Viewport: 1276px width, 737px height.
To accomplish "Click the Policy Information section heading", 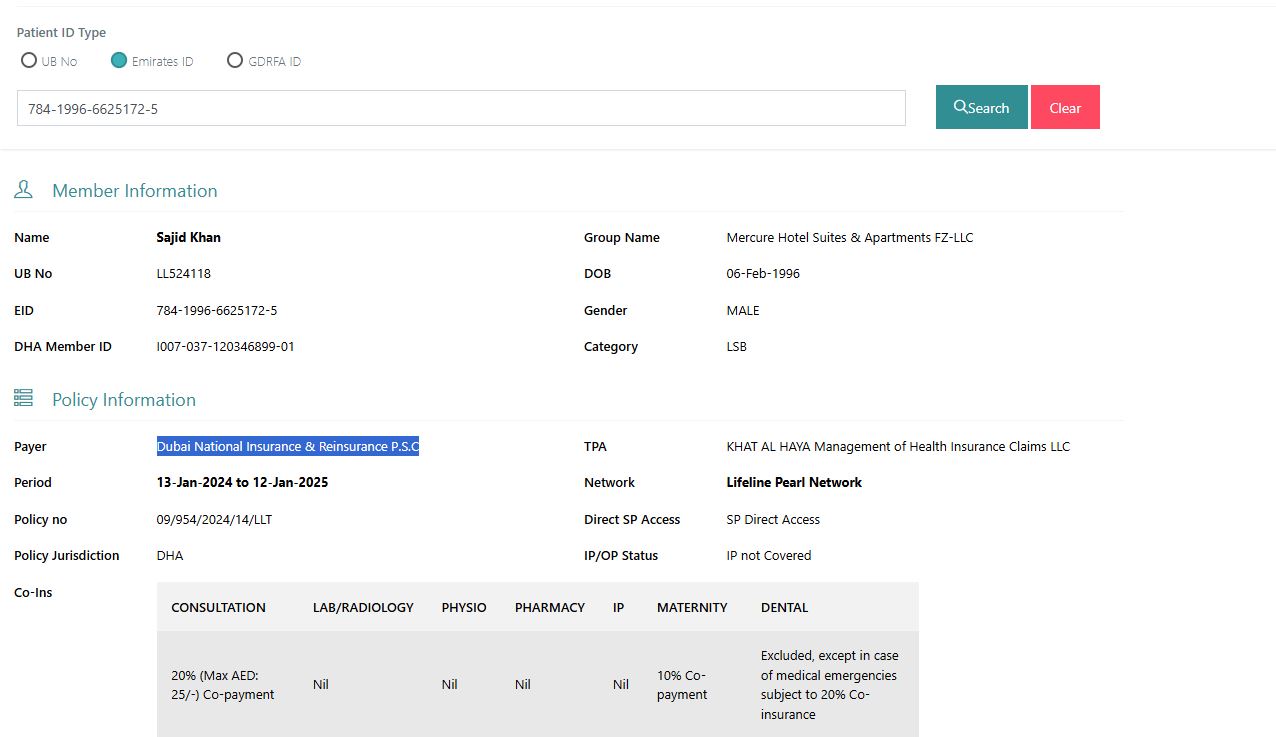I will coord(124,400).
